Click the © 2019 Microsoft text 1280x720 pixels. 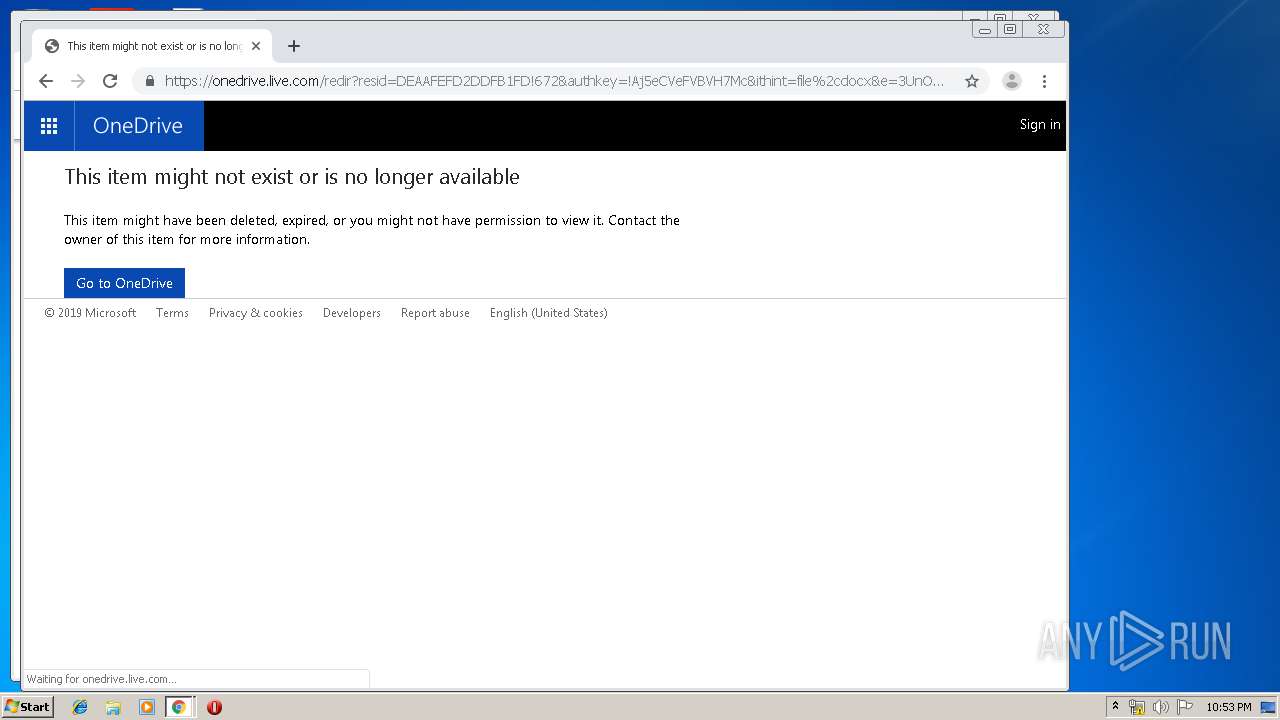click(x=90, y=313)
